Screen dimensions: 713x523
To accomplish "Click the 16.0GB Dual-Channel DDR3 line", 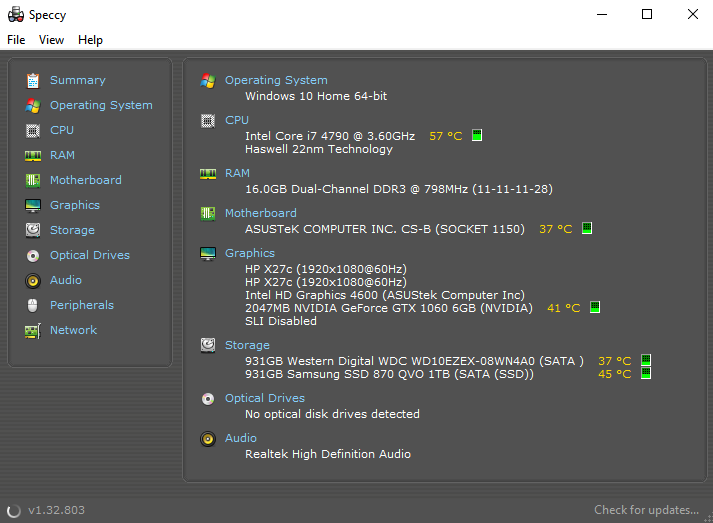I will tap(399, 189).
